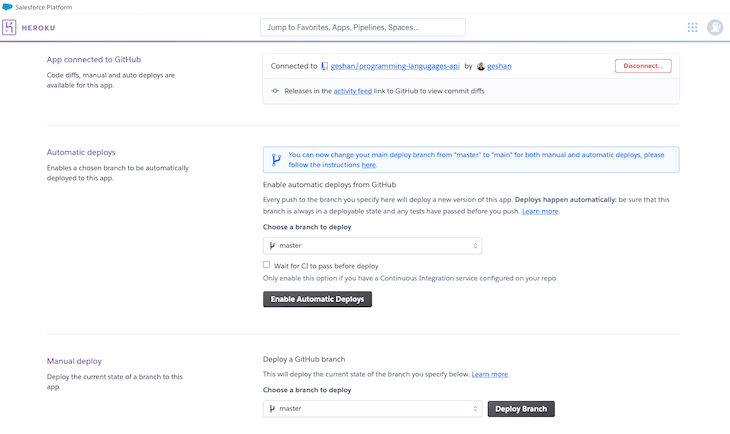Focus the Jump to Favorites search field
Screen dimensions: 730x434
tap(363, 28)
